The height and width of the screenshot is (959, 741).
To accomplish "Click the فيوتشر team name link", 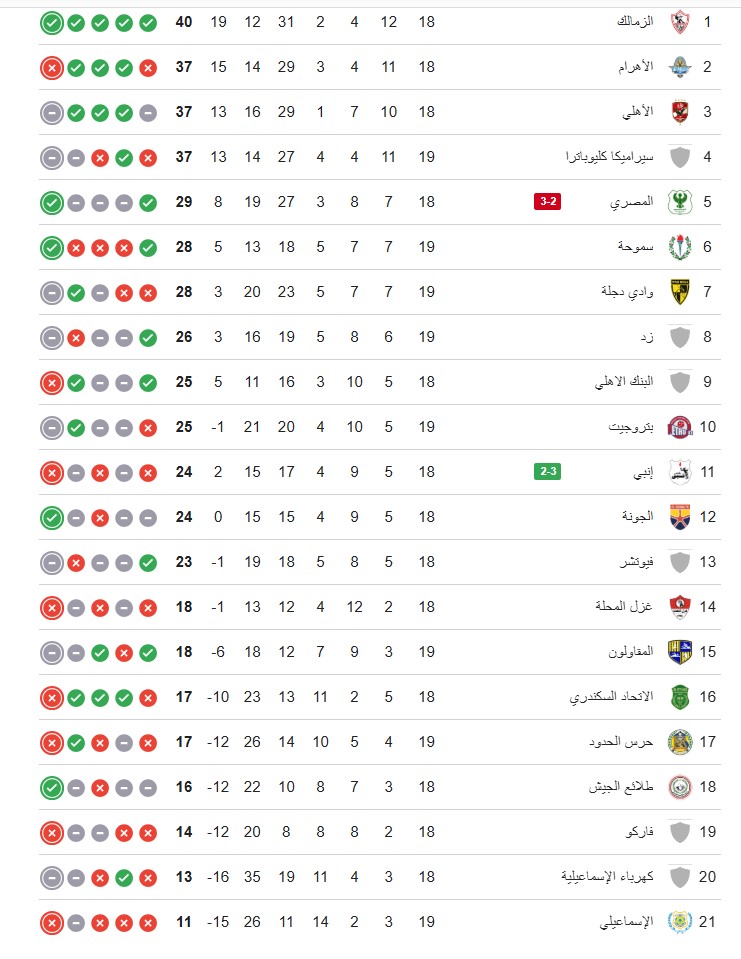I will point(634,562).
